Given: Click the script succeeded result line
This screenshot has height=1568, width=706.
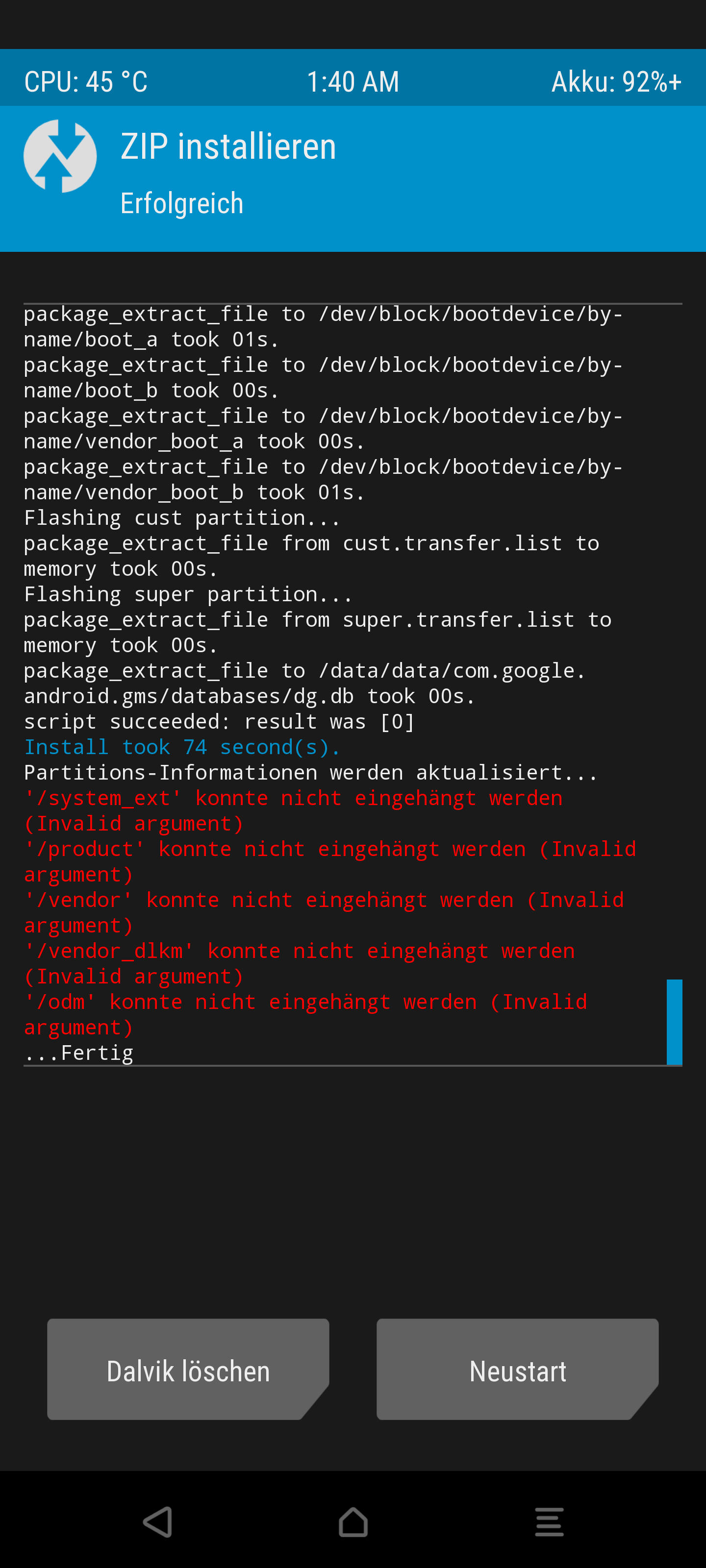Looking at the screenshot, I should click(219, 721).
